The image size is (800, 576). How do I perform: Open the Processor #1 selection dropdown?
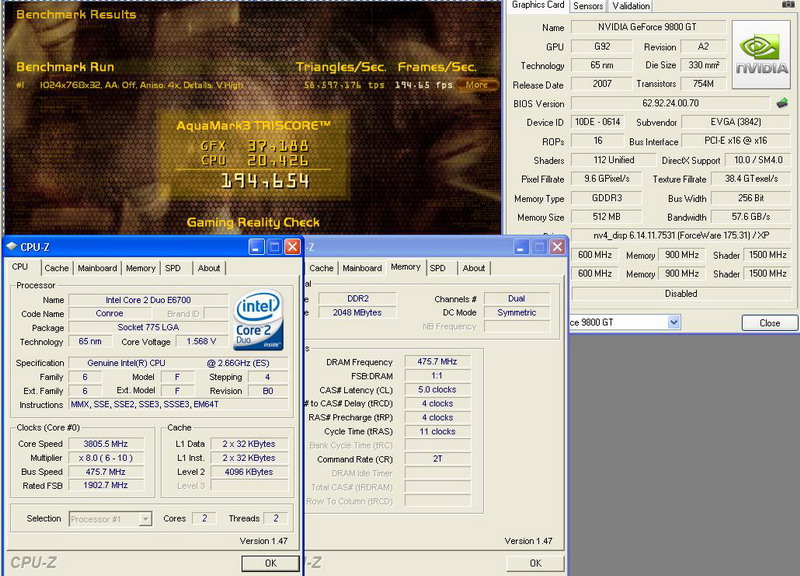coord(145,519)
